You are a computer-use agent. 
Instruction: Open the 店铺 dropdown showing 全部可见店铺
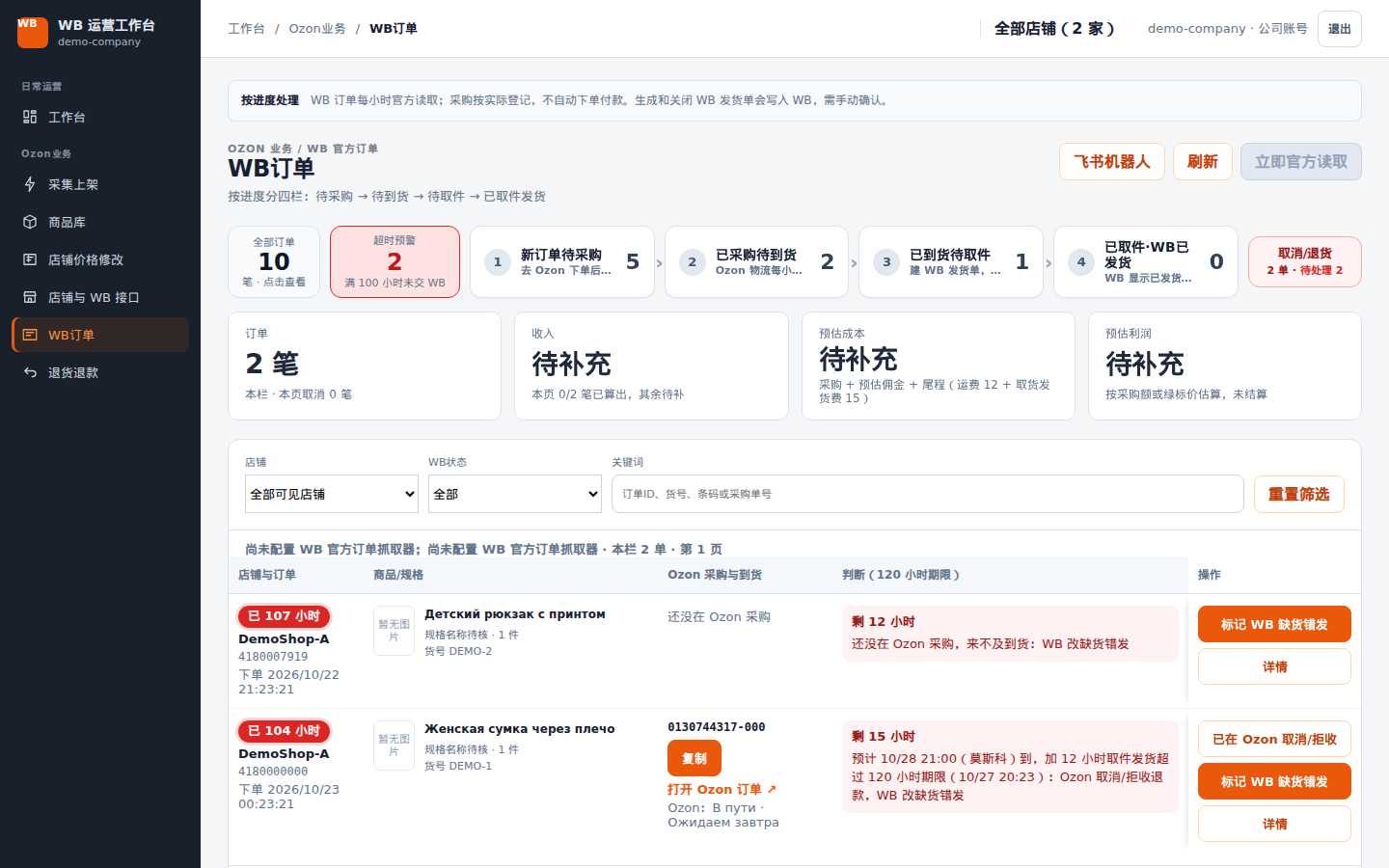[332, 494]
